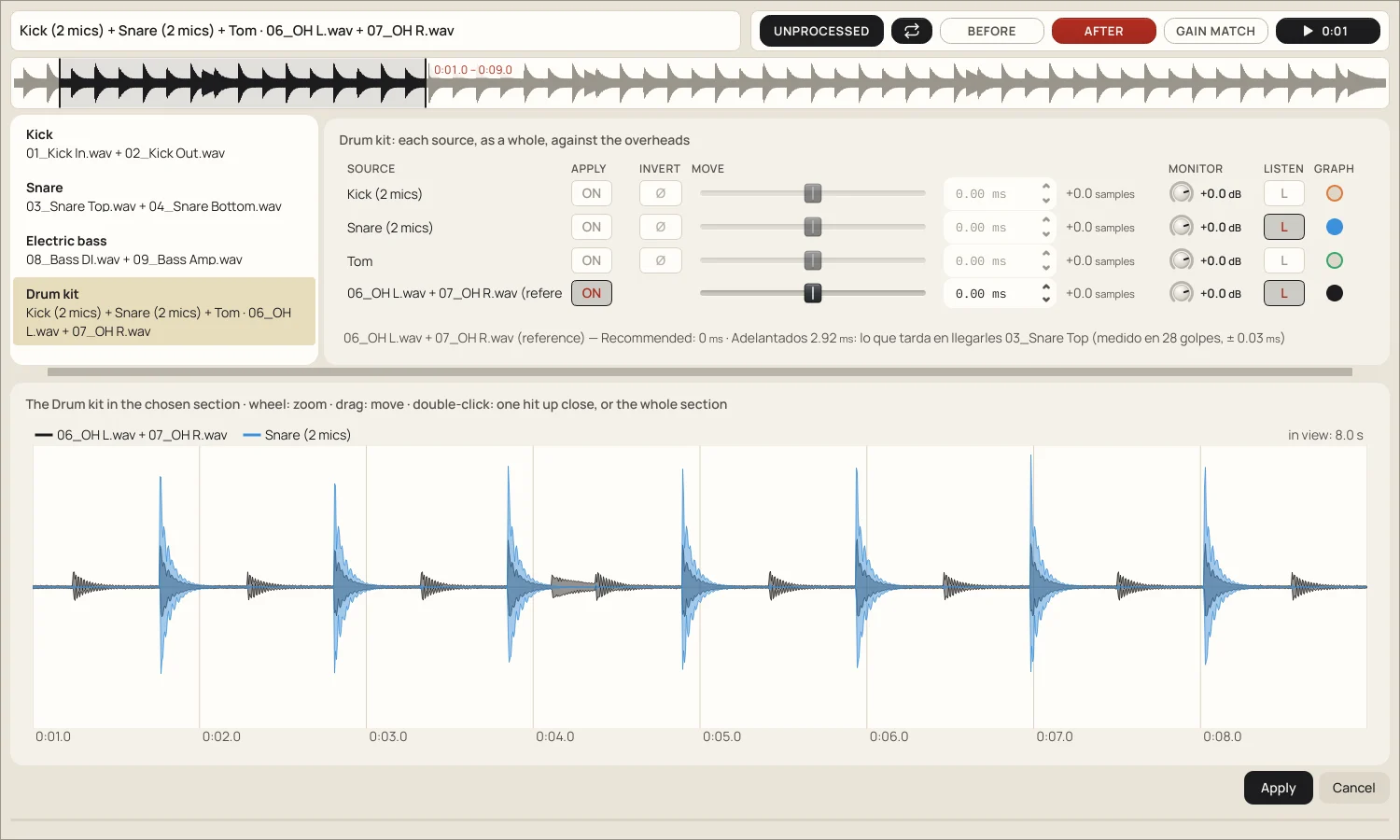Show Kick (2 mics) in graph via orange circle
The image size is (1400, 840).
(x=1335, y=193)
